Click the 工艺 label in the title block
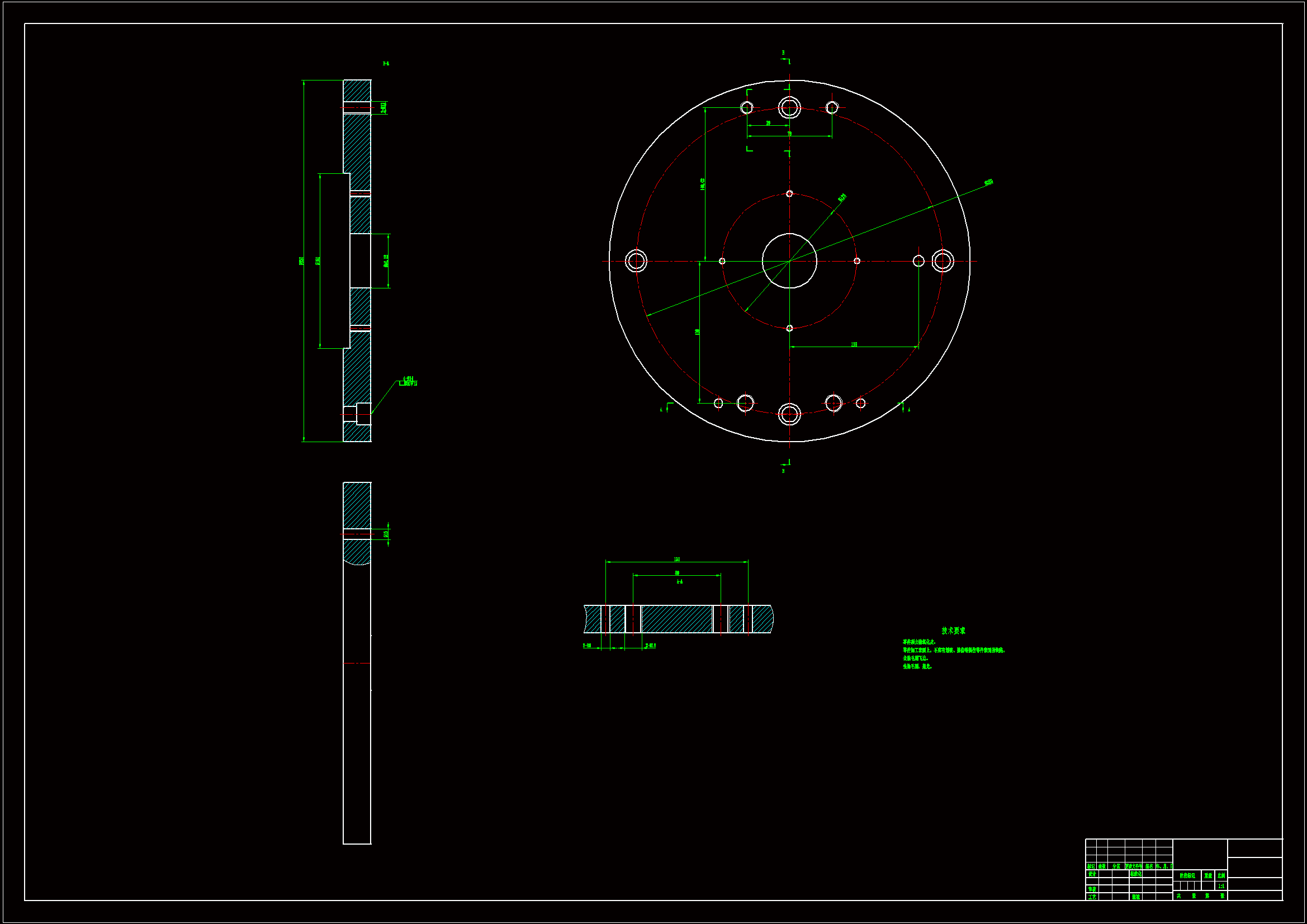The height and width of the screenshot is (924, 1307). pyautogui.click(x=1092, y=897)
